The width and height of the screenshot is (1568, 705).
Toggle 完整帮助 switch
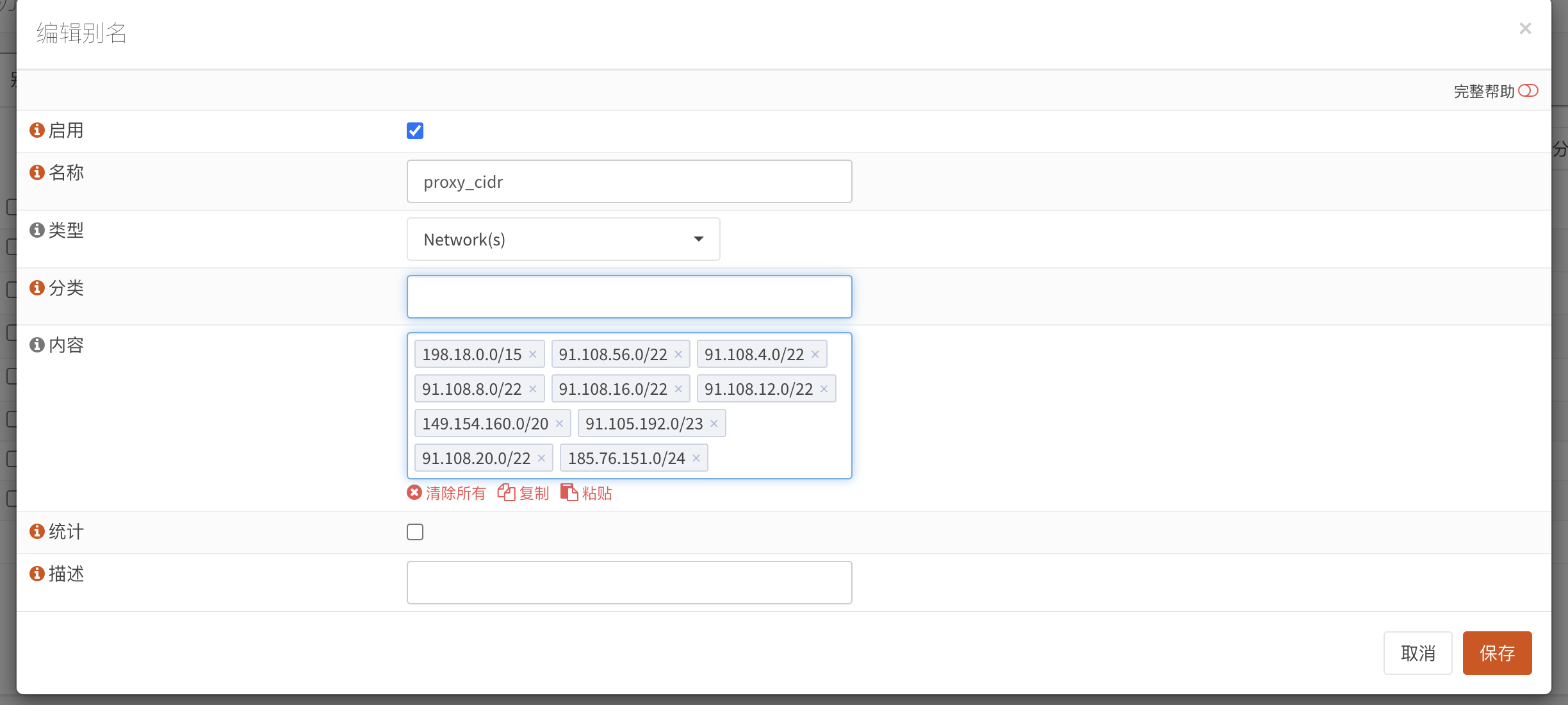pyautogui.click(x=1528, y=91)
